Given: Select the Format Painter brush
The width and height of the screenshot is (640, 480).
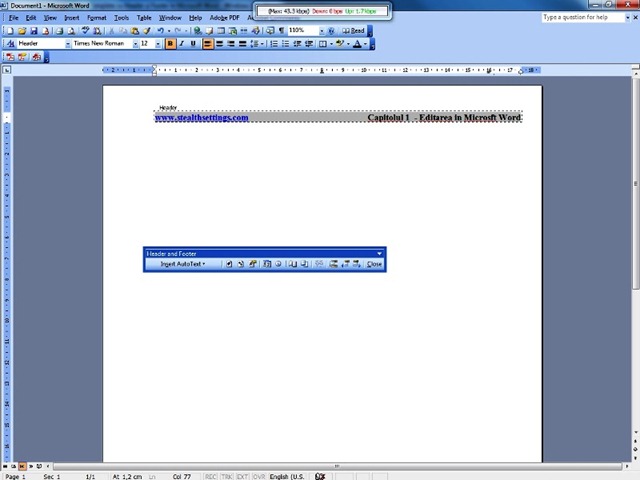Looking at the screenshot, I should 147,31.
